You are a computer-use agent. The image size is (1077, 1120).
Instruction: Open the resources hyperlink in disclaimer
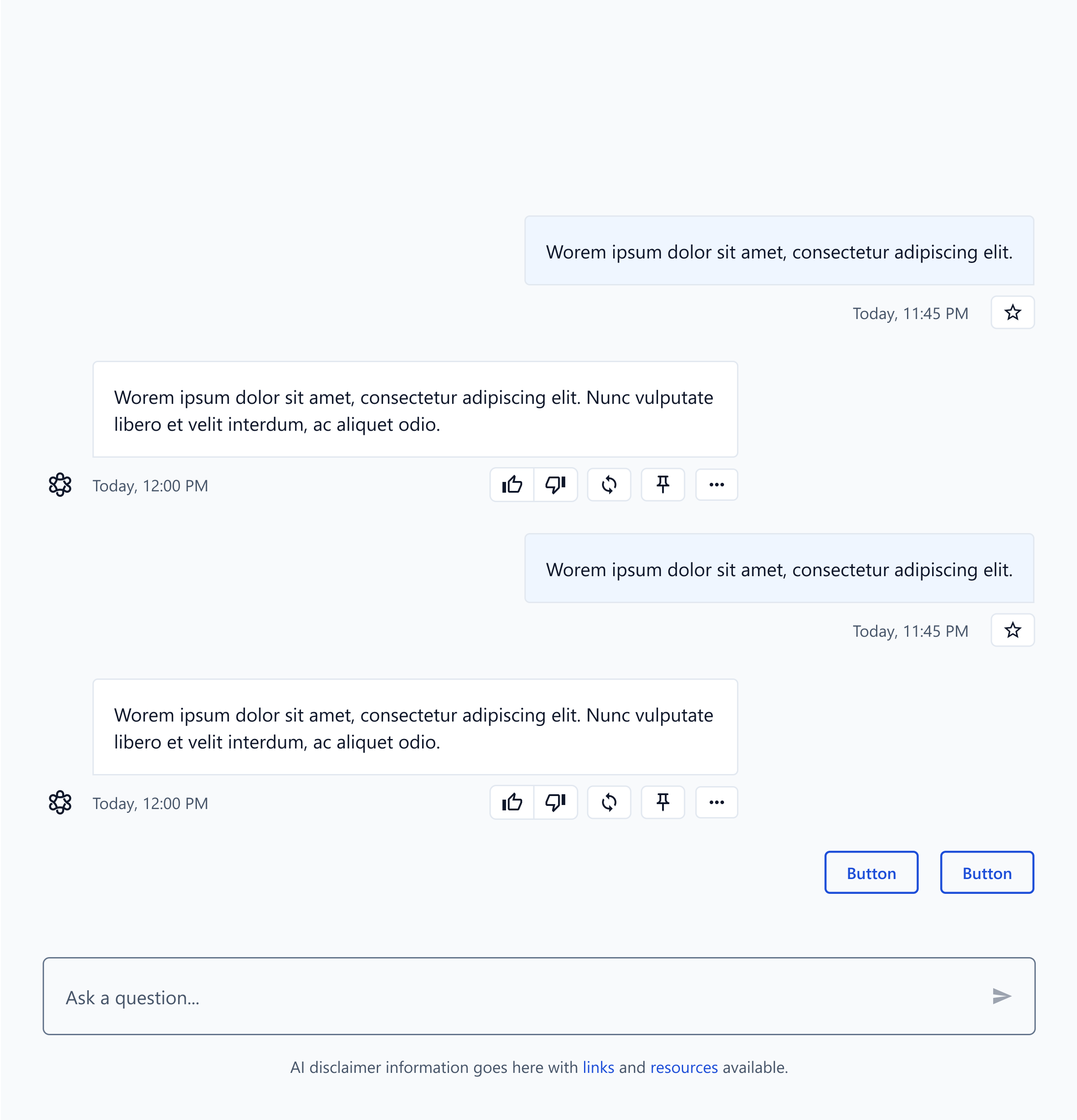click(684, 1067)
